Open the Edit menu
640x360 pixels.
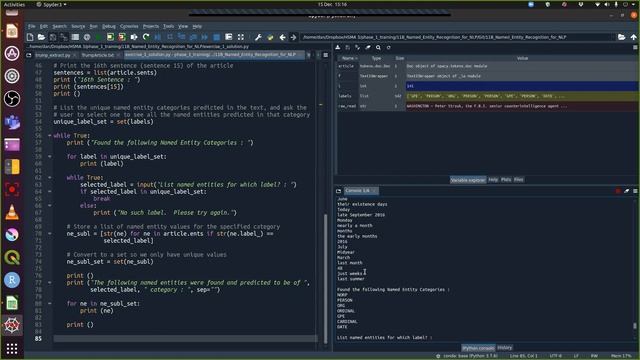click(x=44, y=26)
